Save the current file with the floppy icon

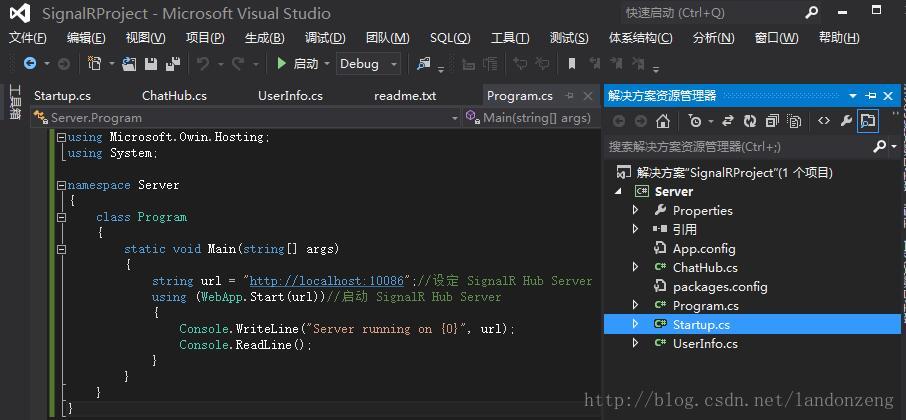coord(151,64)
